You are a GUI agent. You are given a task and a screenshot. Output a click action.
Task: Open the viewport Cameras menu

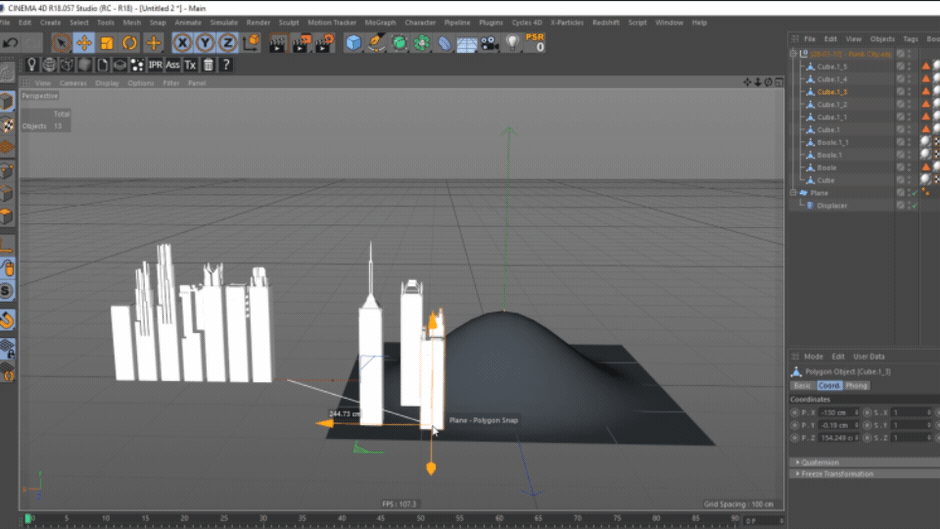click(73, 83)
